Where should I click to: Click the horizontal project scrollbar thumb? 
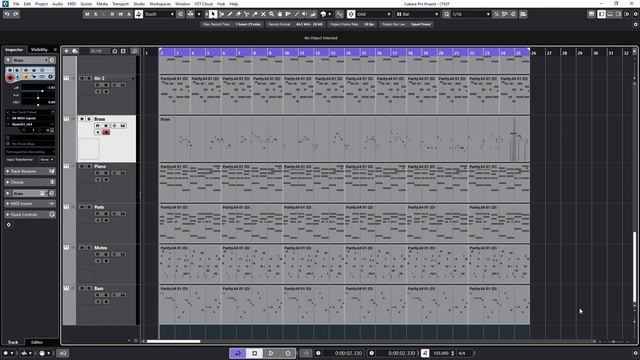[173, 341]
